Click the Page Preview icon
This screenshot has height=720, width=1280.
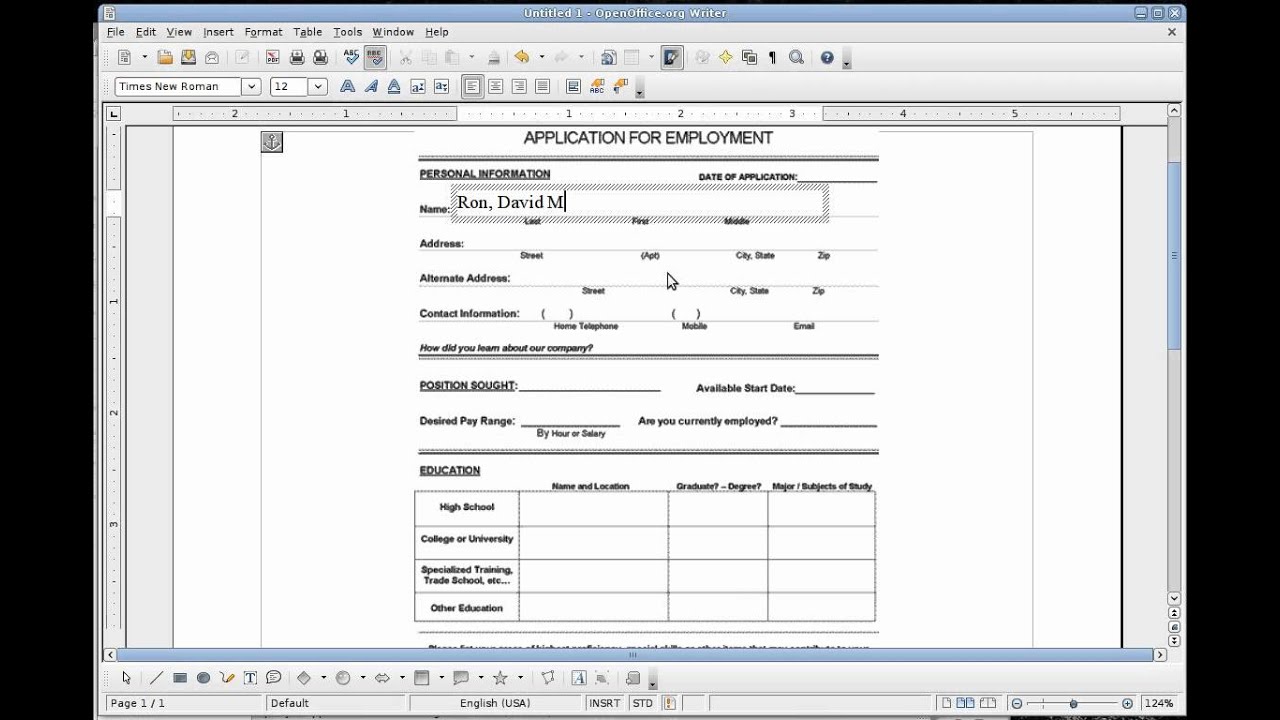[320, 58]
